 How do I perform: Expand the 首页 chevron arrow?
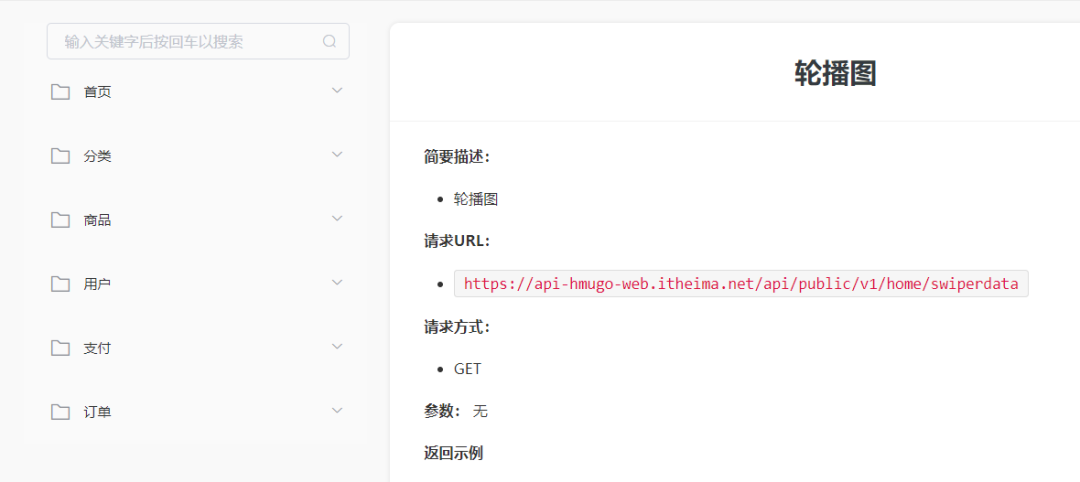[x=337, y=91]
